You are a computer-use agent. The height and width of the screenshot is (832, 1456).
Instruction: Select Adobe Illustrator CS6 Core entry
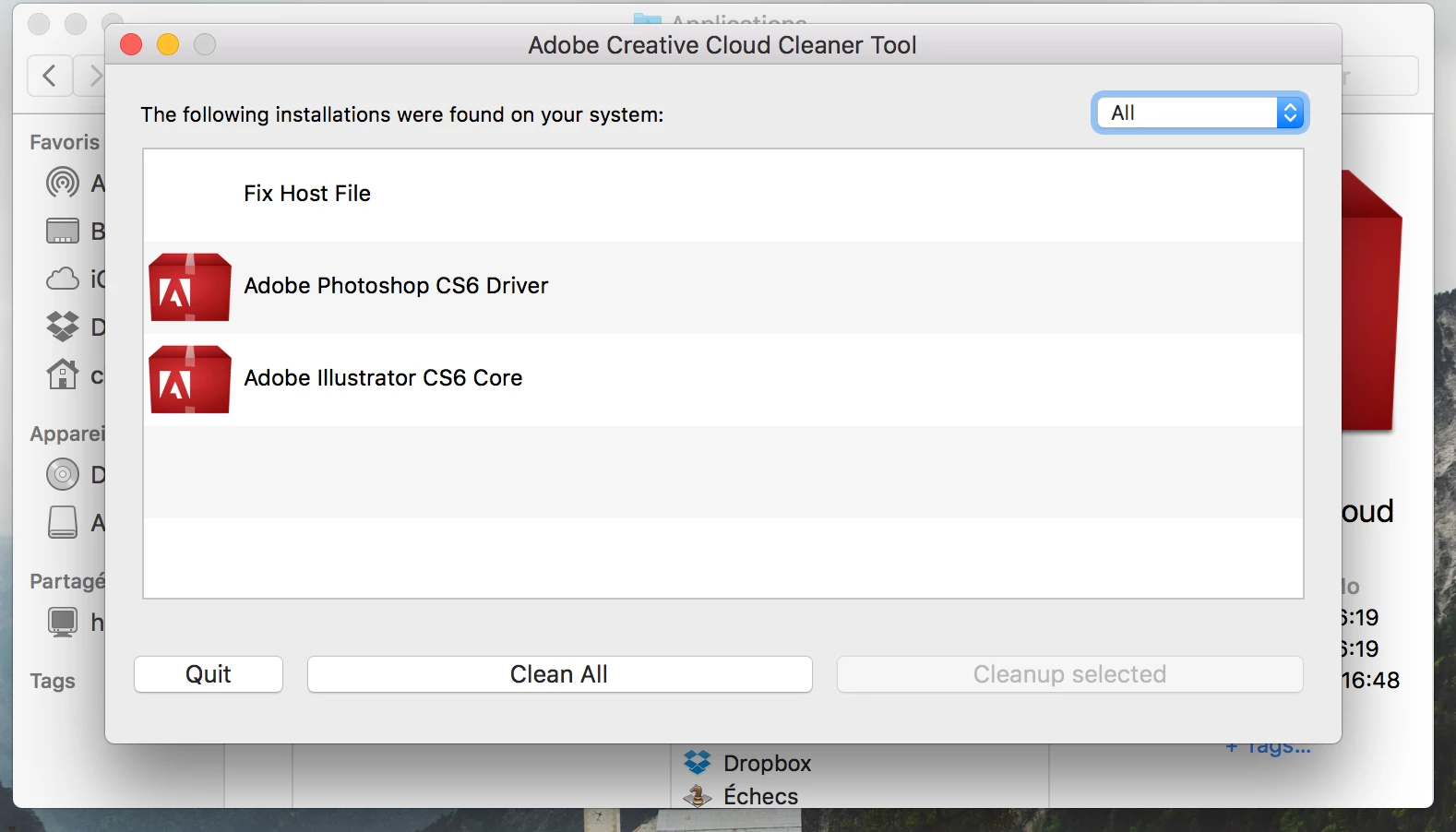pyautogui.click(x=723, y=379)
